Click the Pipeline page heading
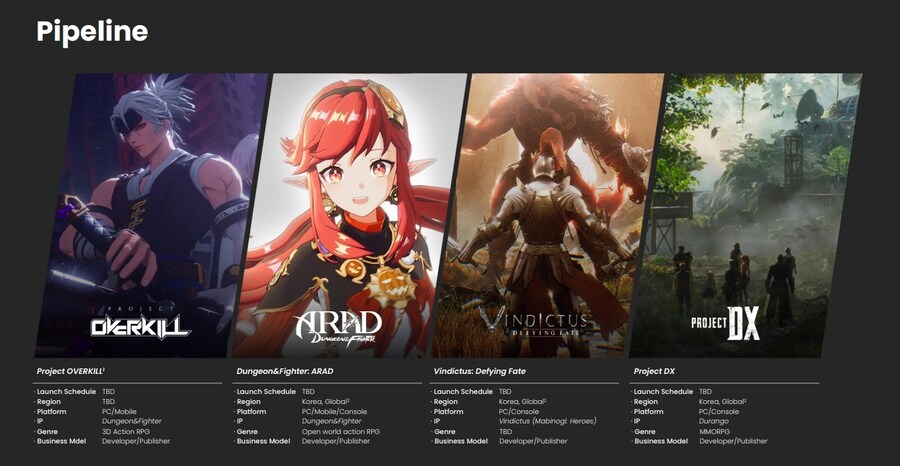The height and width of the screenshot is (466, 900). (x=92, y=31)
